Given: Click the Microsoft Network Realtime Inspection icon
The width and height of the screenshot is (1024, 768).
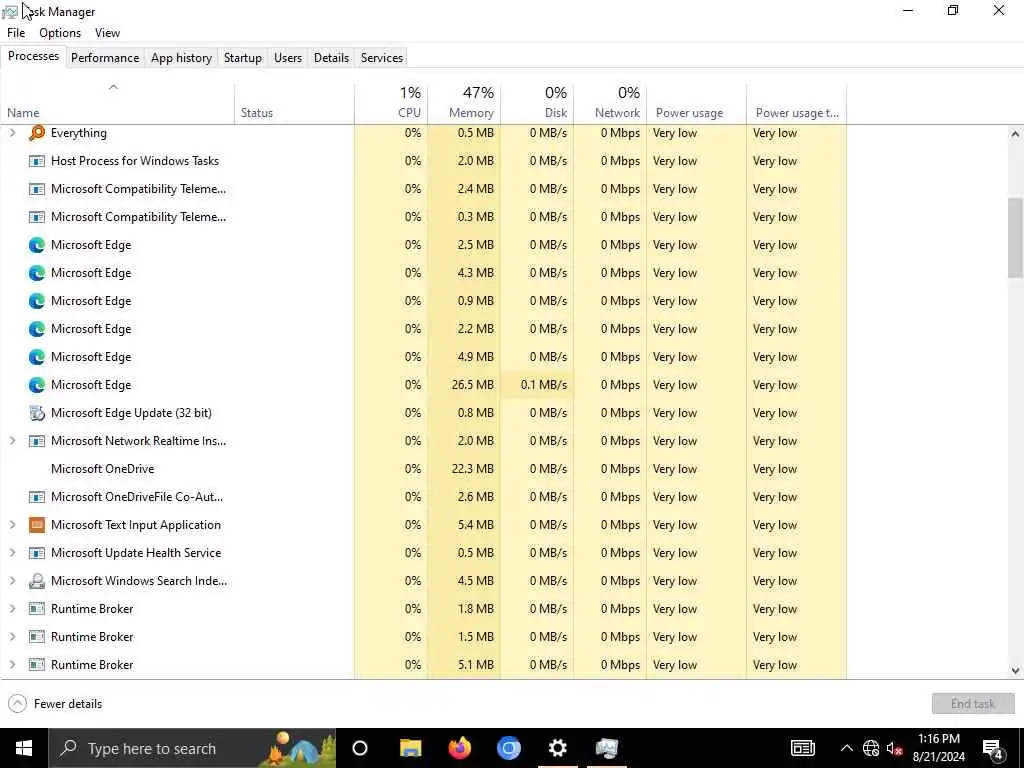Looking at the screenshot, I should (37, 441).
